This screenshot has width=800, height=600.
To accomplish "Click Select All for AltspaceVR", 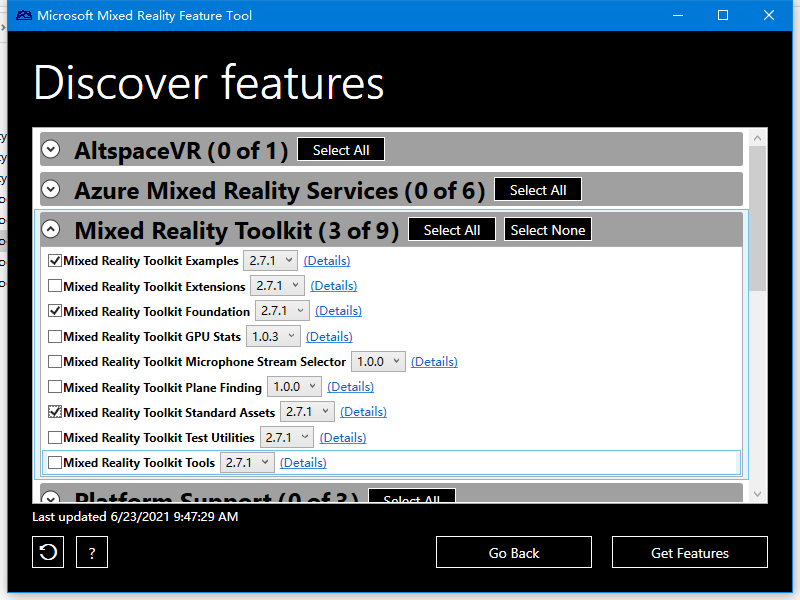I will [x=341, y=149].
